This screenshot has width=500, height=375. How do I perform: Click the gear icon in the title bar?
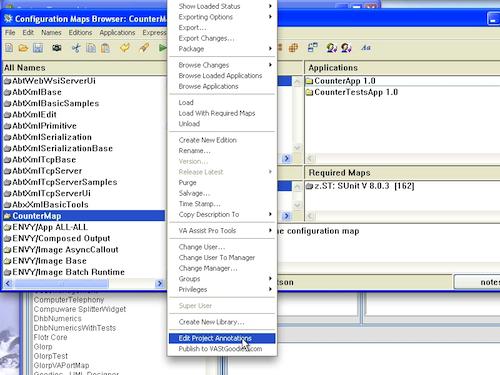(x=8, y=19)
